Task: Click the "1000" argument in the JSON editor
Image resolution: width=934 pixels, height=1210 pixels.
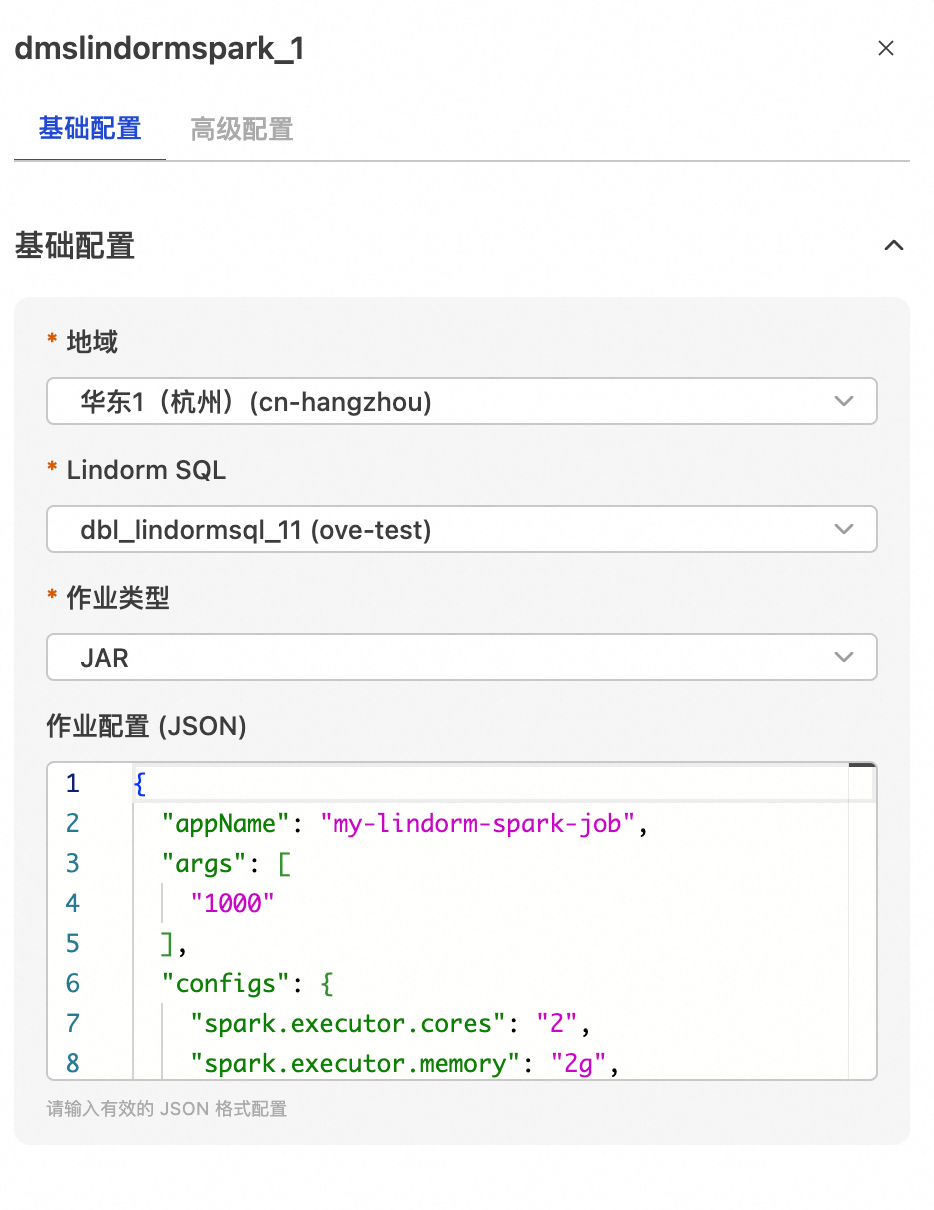Action: click(x=232, y=903)
